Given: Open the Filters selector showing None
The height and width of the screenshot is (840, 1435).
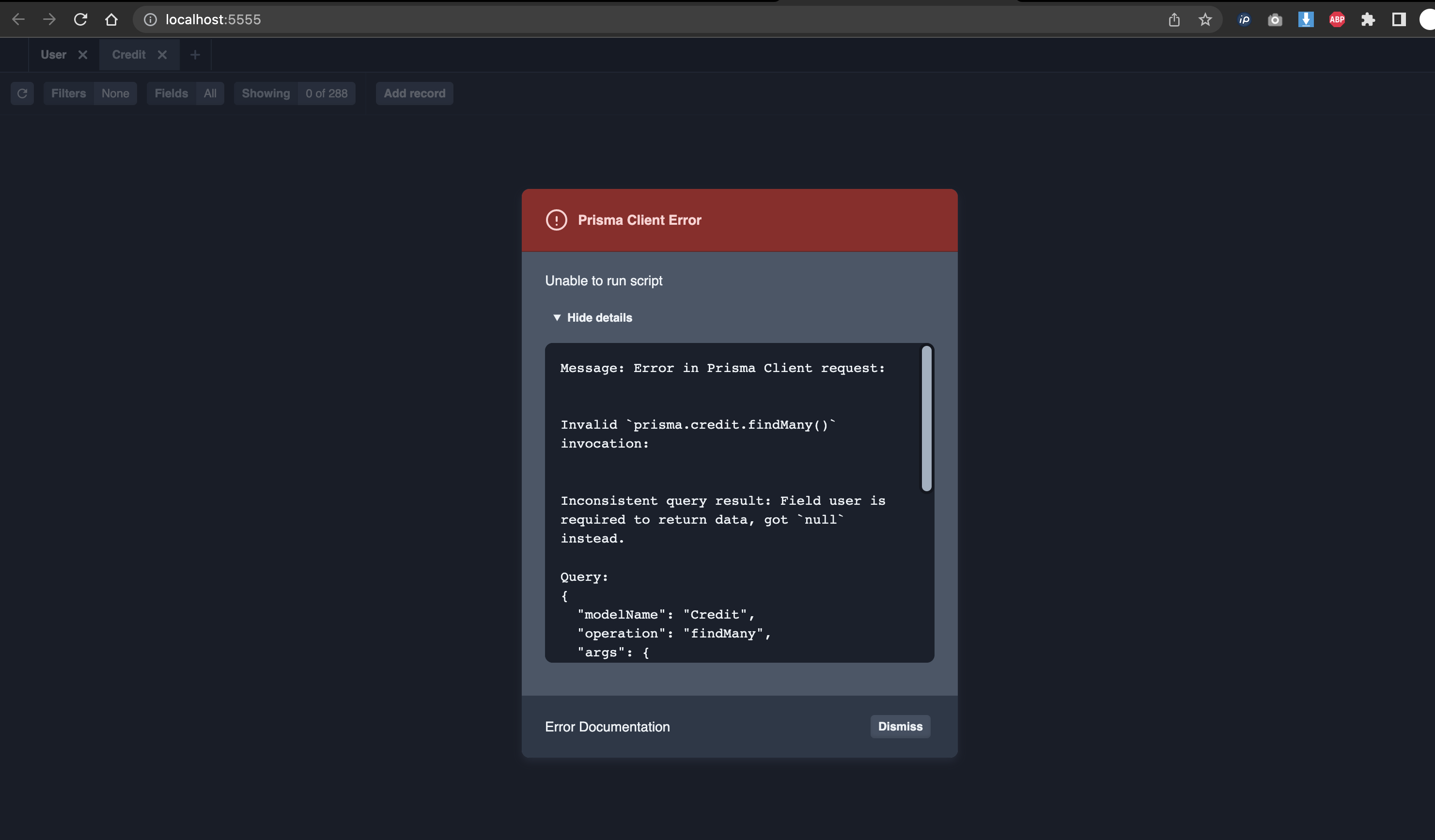Looking at the screenshot, I should 115,93.
